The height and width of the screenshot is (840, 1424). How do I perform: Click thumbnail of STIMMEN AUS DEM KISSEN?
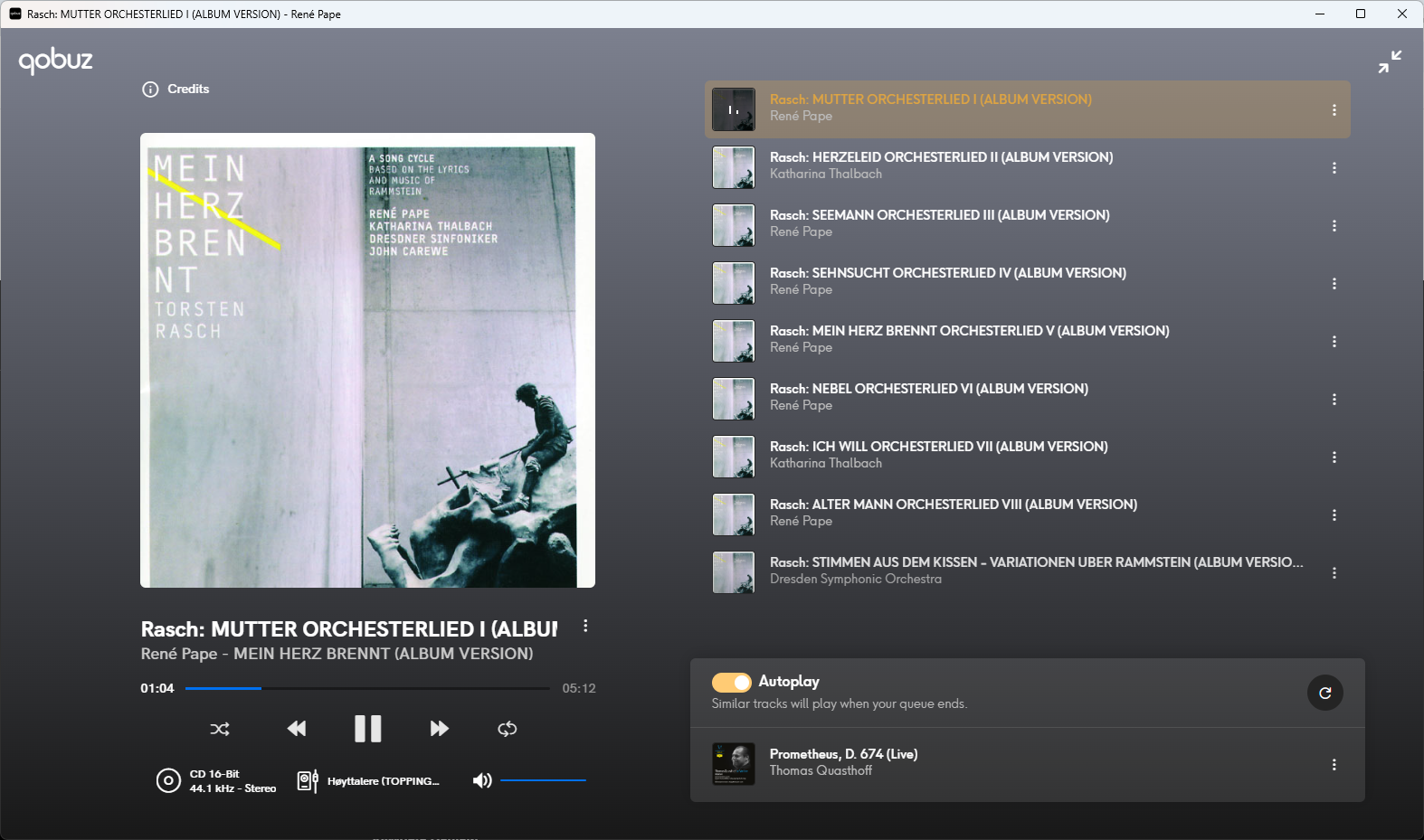[734, 572]
